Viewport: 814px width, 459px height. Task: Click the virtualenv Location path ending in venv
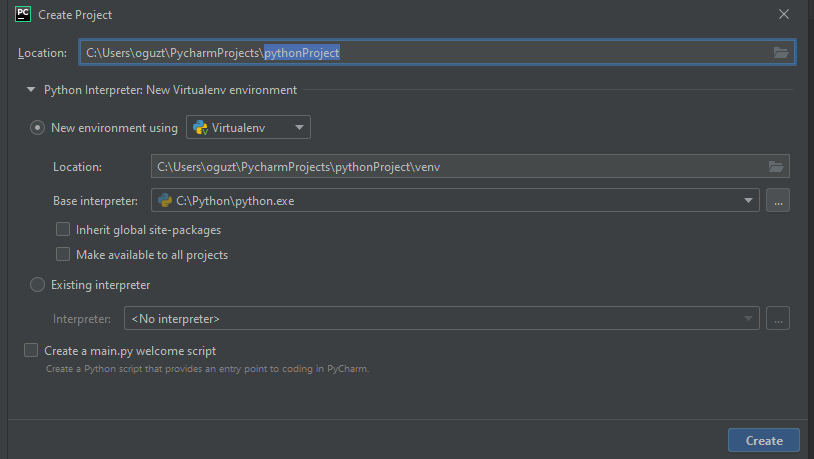[470, 166]
